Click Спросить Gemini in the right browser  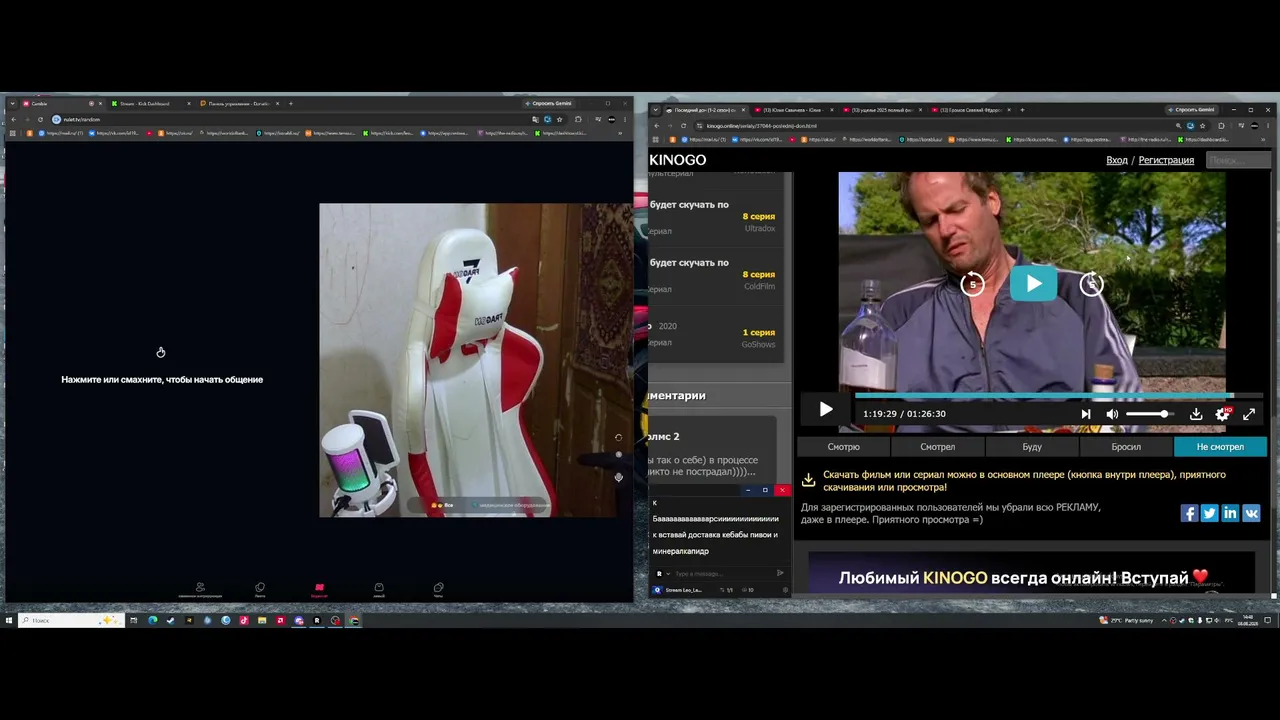[x=1192, y=110]
